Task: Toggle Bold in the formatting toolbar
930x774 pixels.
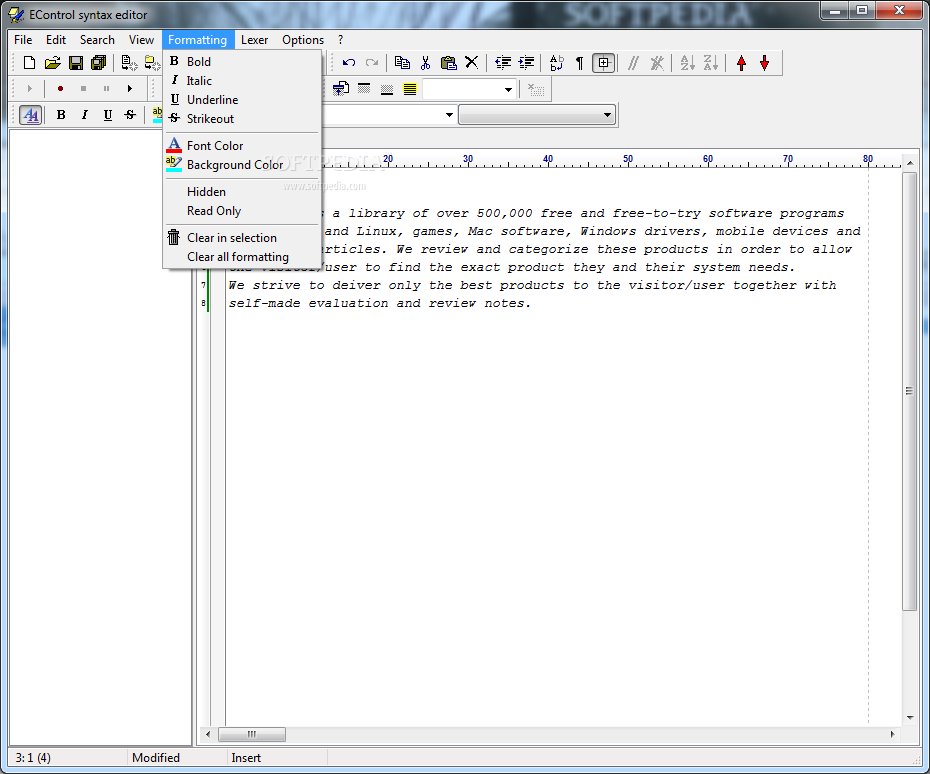Action: coord(61,114)
